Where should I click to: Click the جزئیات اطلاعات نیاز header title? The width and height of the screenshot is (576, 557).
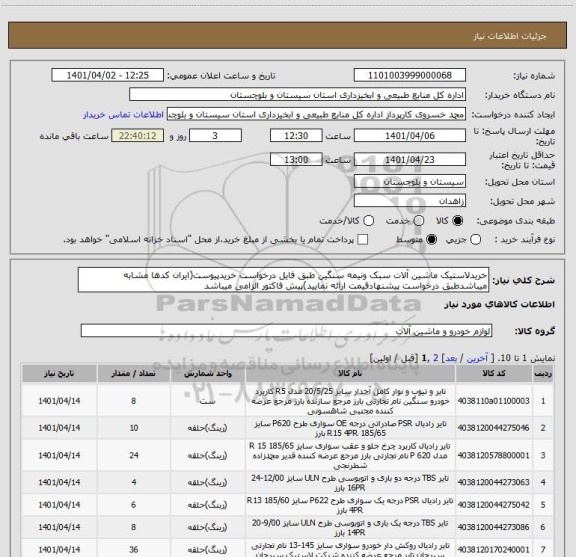pos(510,36)
